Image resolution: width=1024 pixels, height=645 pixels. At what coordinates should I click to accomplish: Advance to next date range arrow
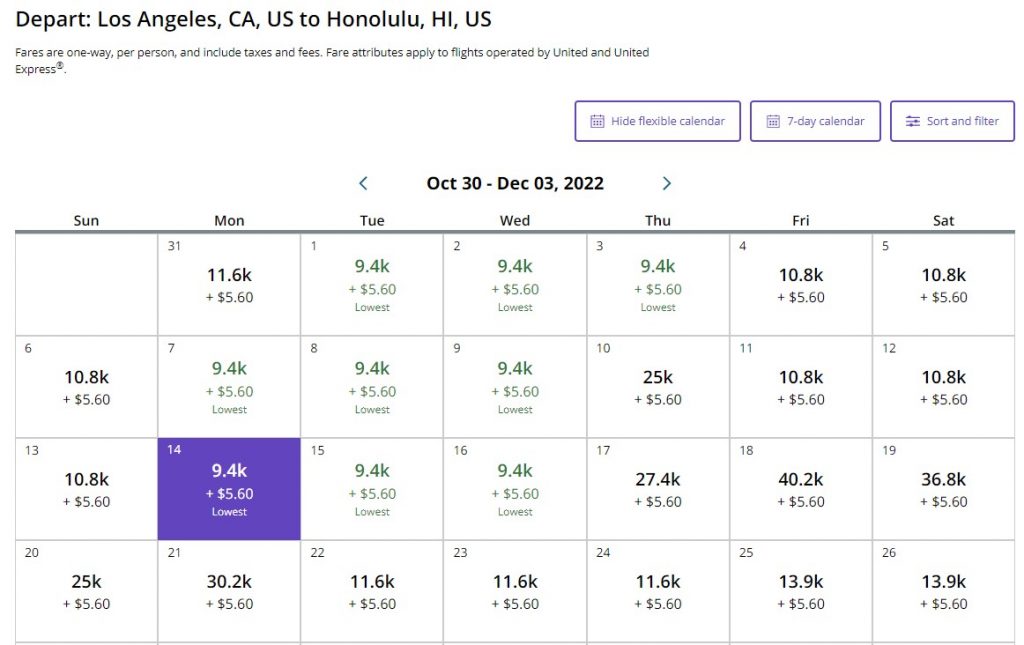(x=667, y=183)
